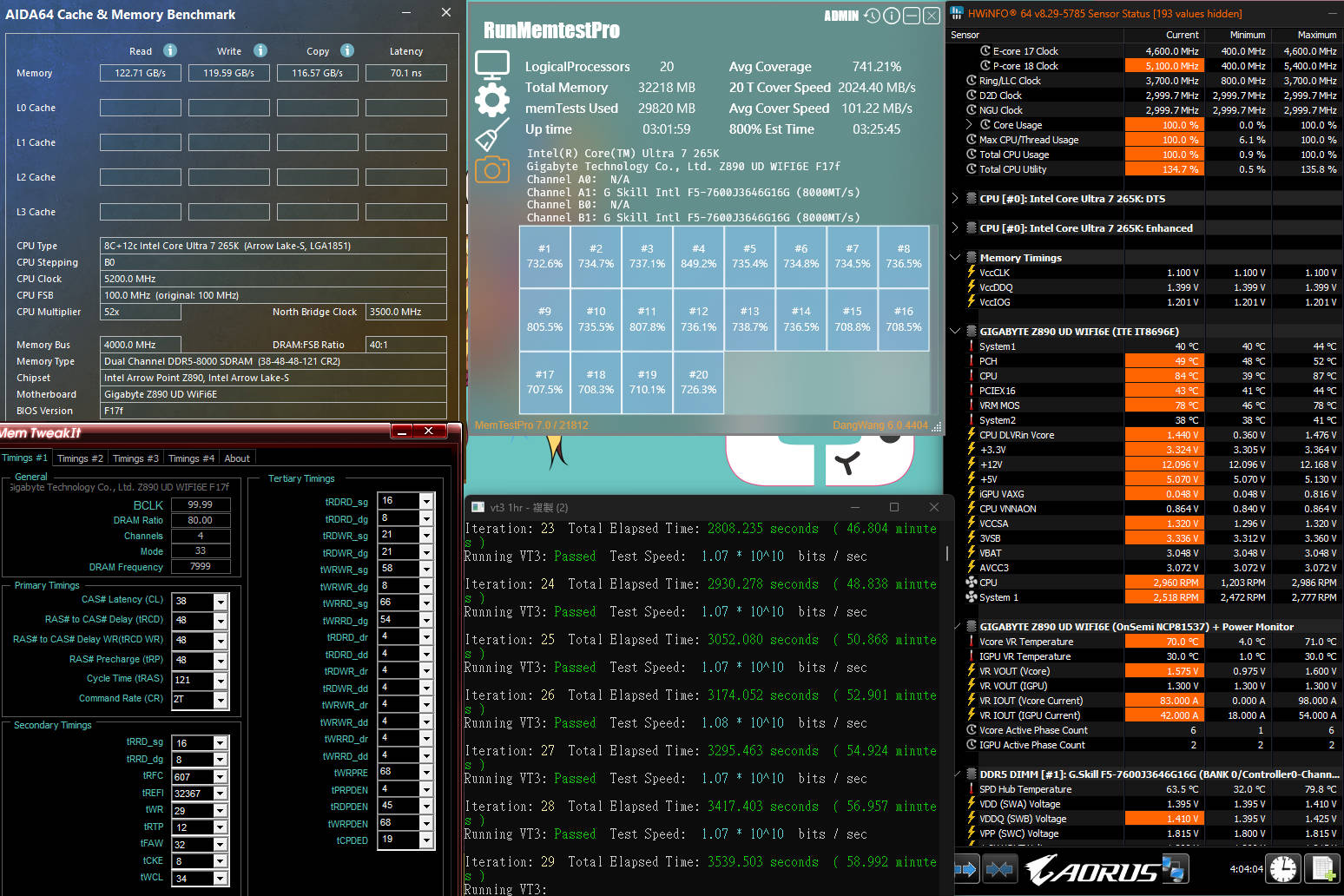Collapse GIGABYTE Z890 ITE IT8696E group
1344x896 pixels.
[955, 332]
